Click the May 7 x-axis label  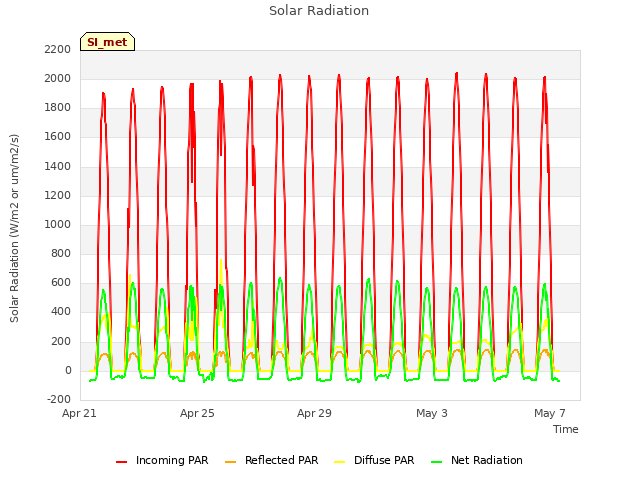click(550, 413)
